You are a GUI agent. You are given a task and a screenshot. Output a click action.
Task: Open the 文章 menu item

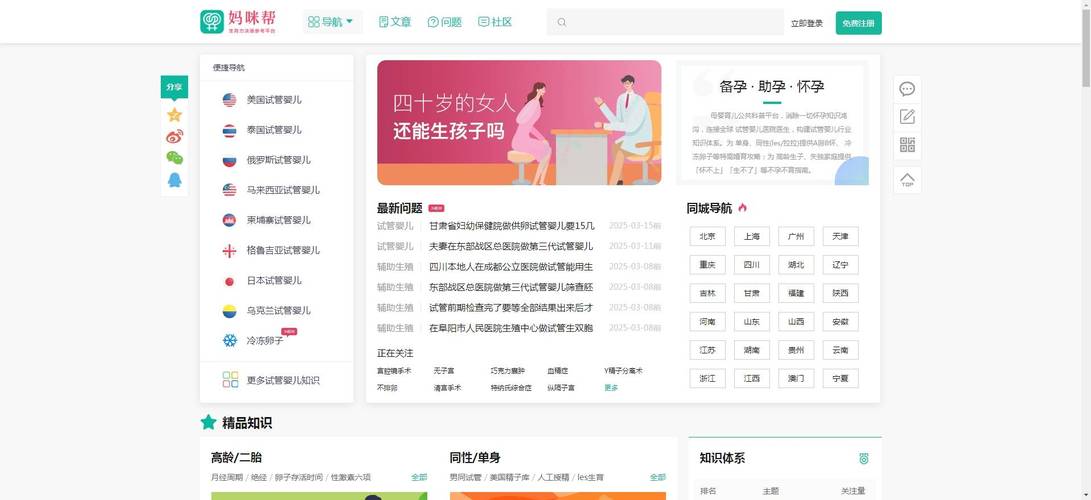point(395,22)
